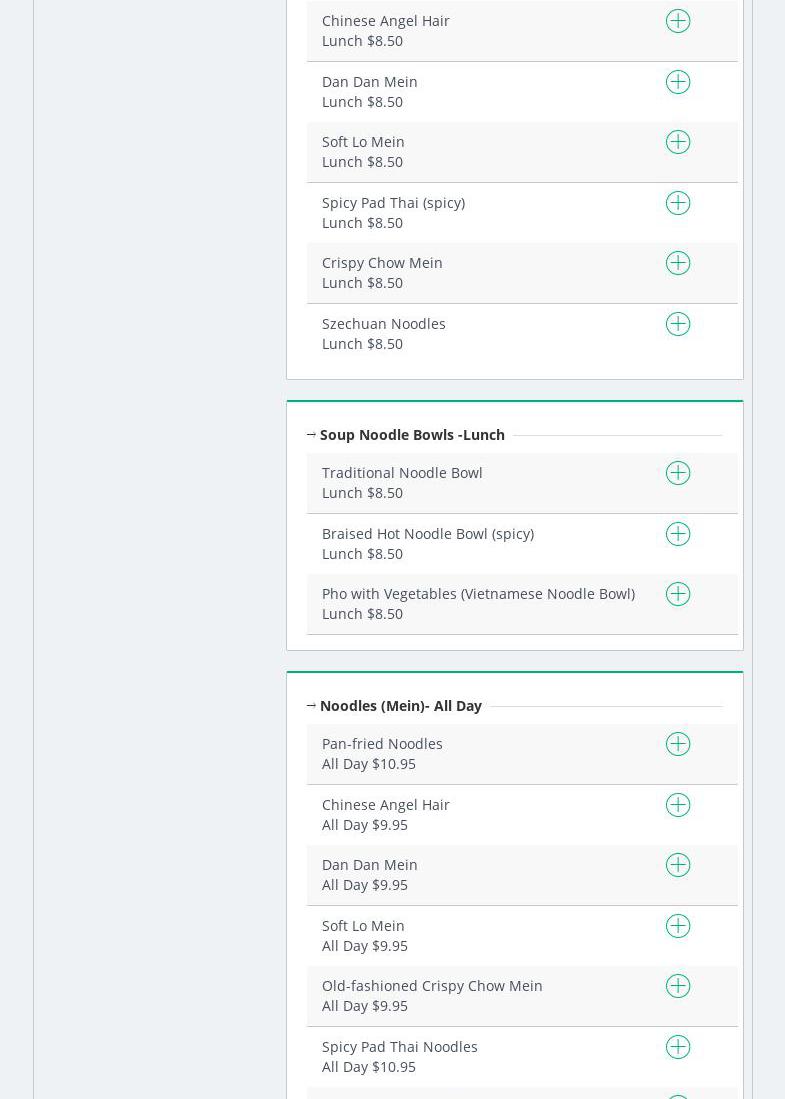Add lunch Chinese Angel Hair with plus icon

(678, 21)
